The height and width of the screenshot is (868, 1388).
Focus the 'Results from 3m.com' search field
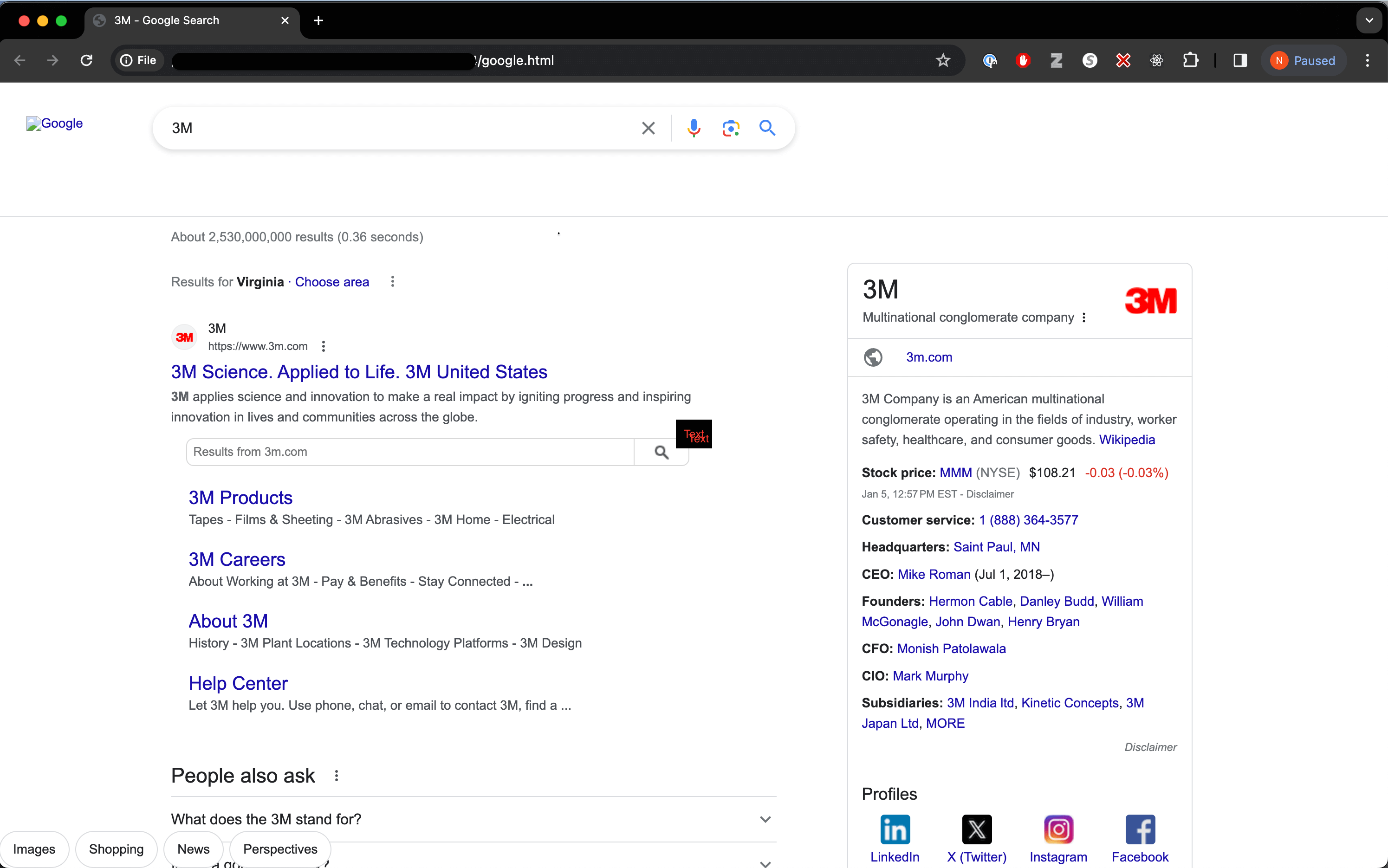[410, 453]
